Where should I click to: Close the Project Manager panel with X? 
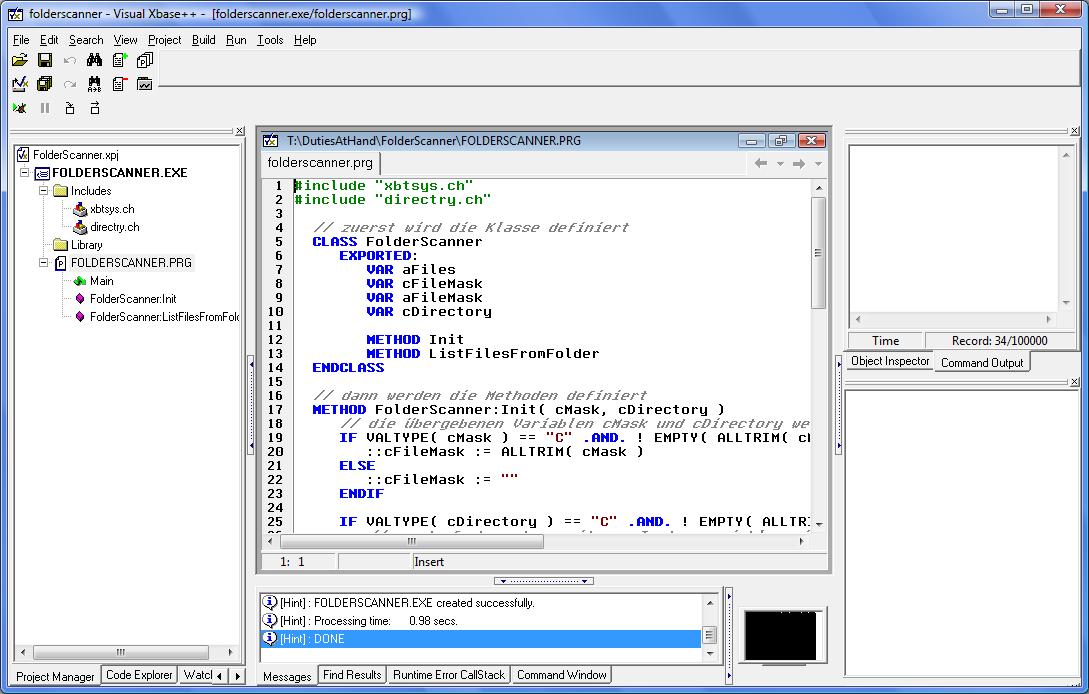click(x=240, y=131)
